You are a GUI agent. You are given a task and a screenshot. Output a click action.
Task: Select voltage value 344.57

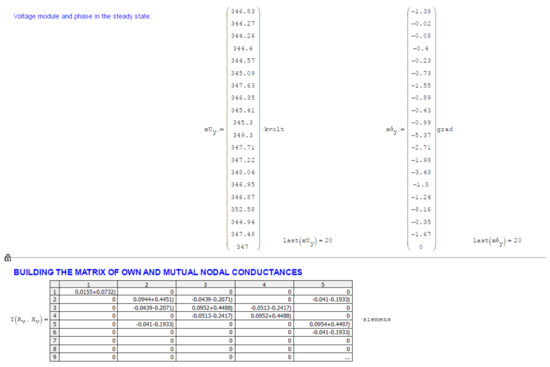click(x=243, y=61)
